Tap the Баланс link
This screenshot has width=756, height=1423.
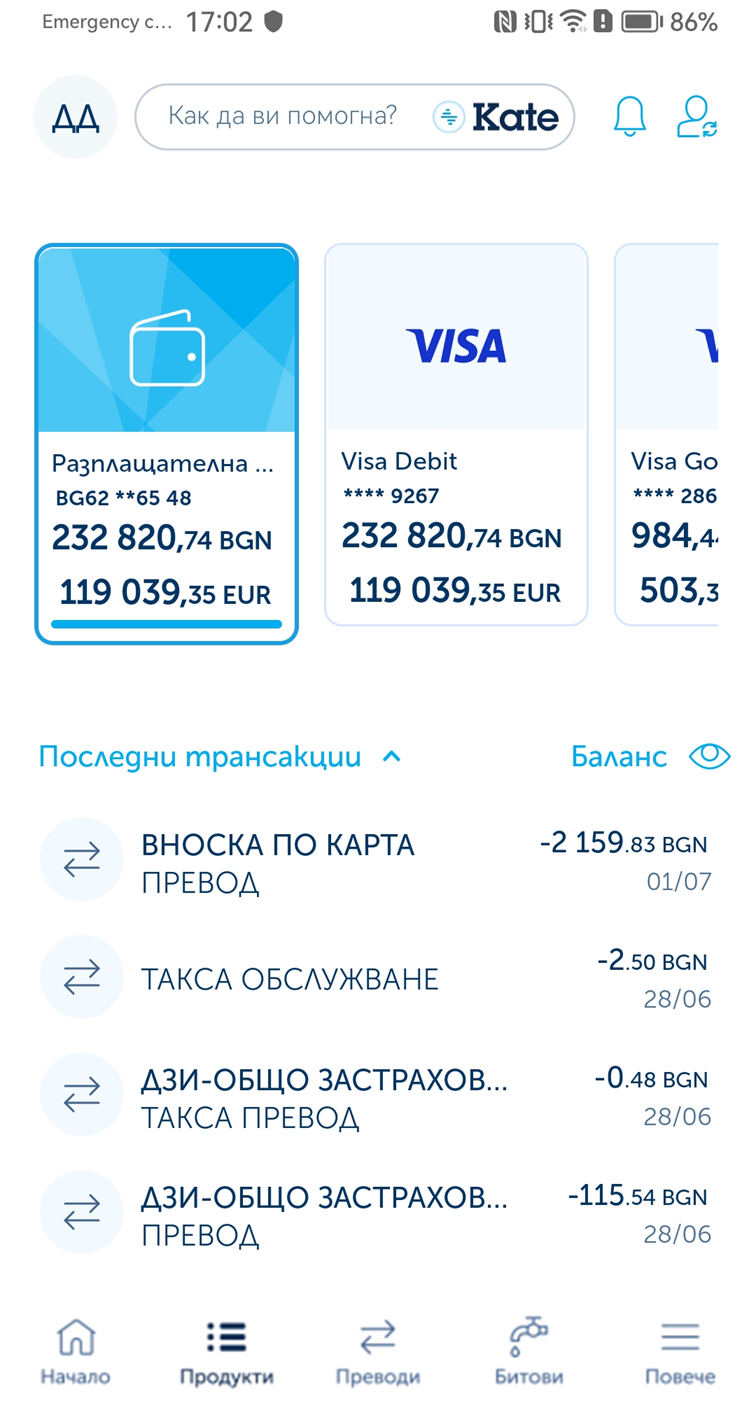[x=619, y=757]
